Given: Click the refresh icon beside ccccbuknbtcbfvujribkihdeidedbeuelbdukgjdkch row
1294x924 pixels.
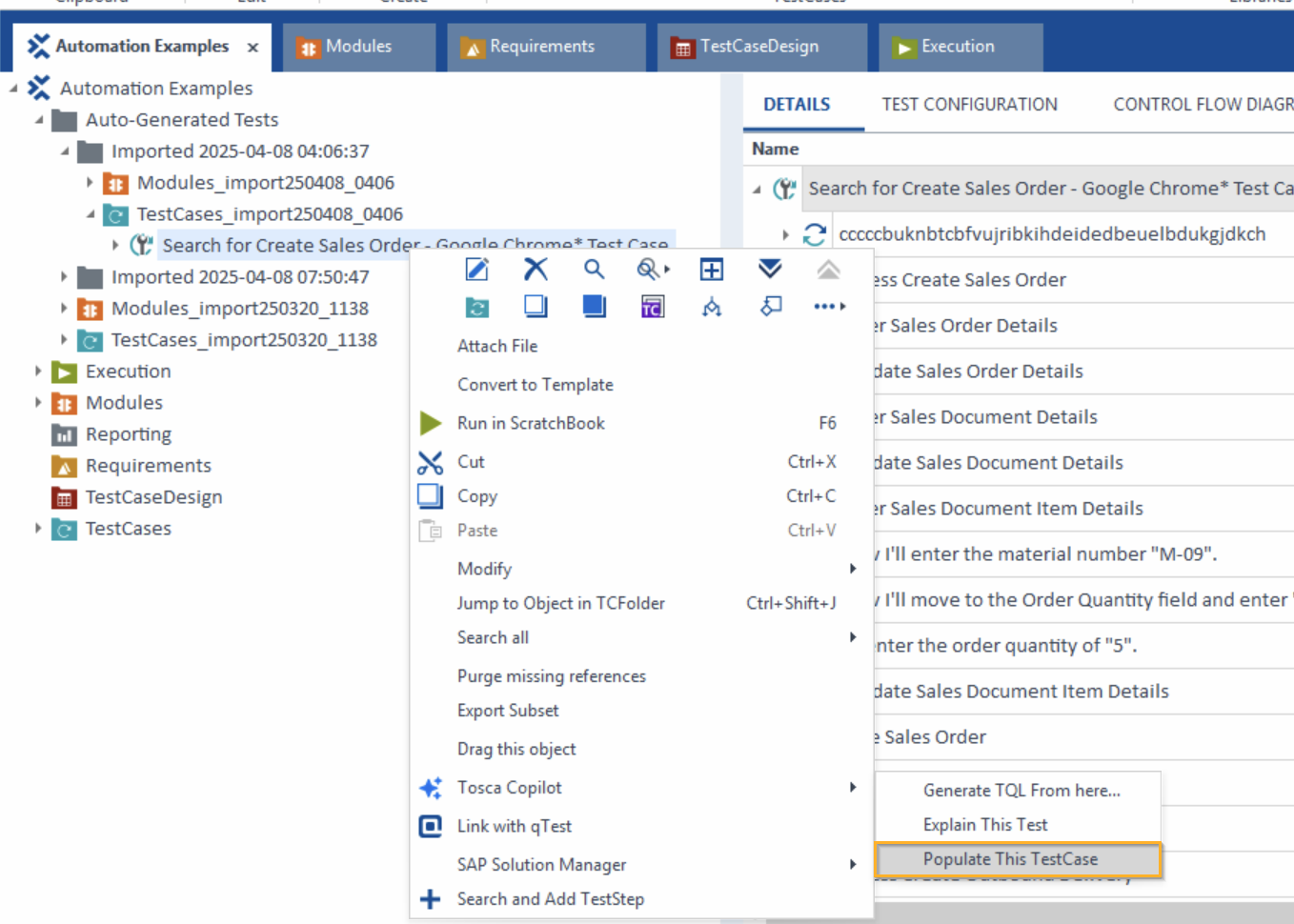Looking at the screenshot, I should (815, 234).
